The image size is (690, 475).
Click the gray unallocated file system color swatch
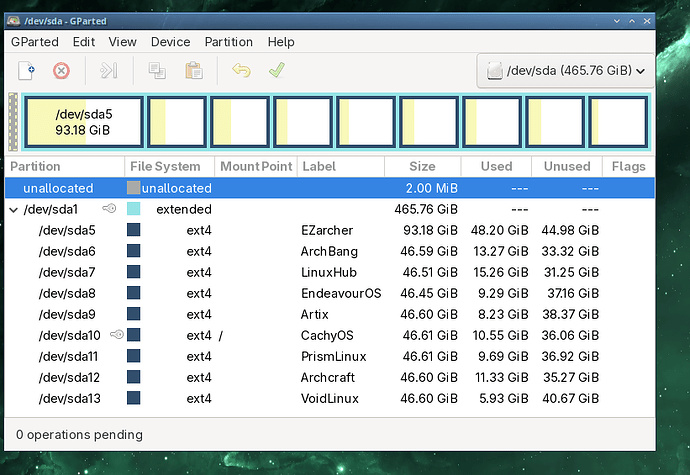tap(133, 188)
